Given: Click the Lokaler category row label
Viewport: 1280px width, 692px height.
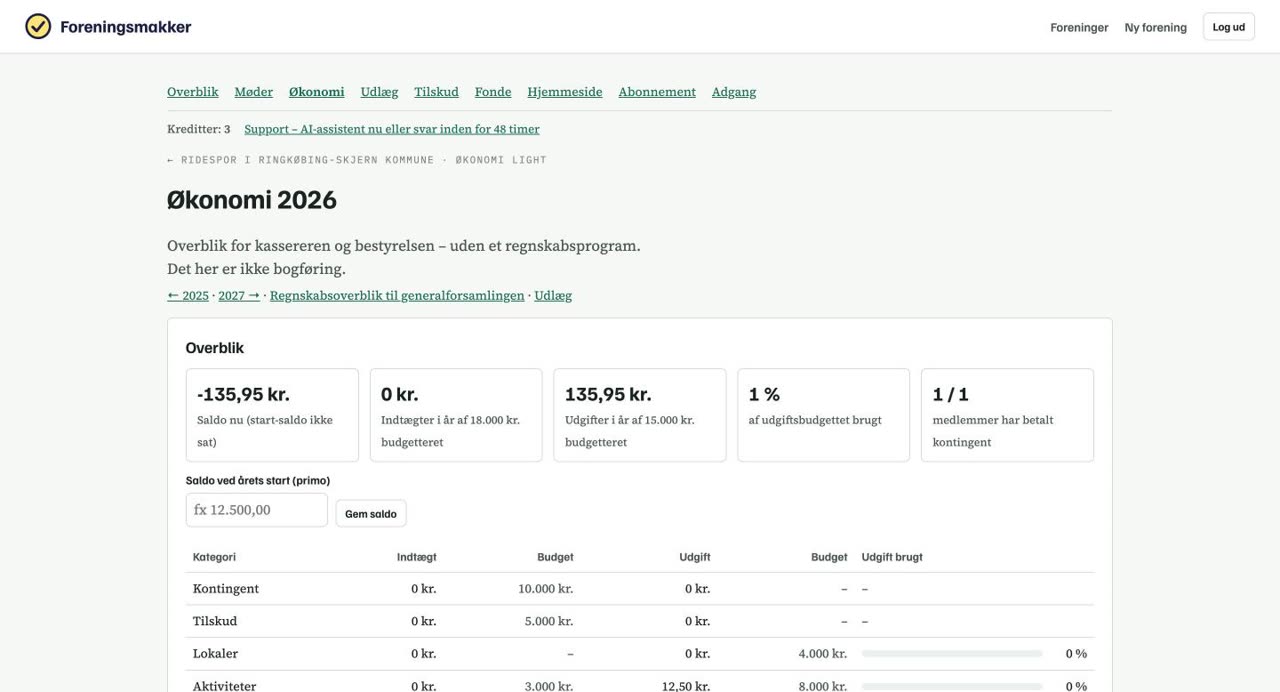Looking at the screenshot, I should pos(215,654).
